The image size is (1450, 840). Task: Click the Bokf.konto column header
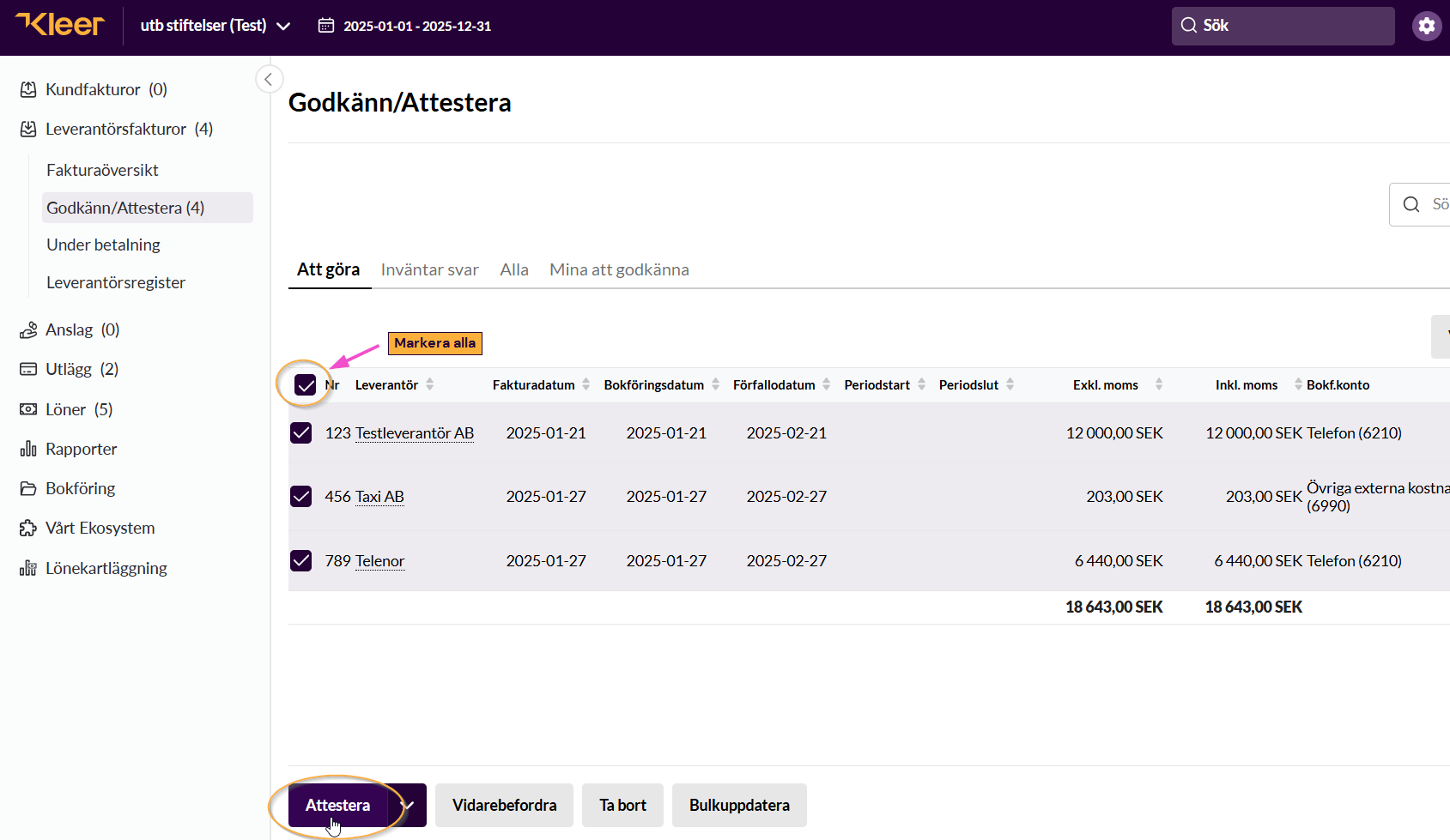click(1338, 385)
